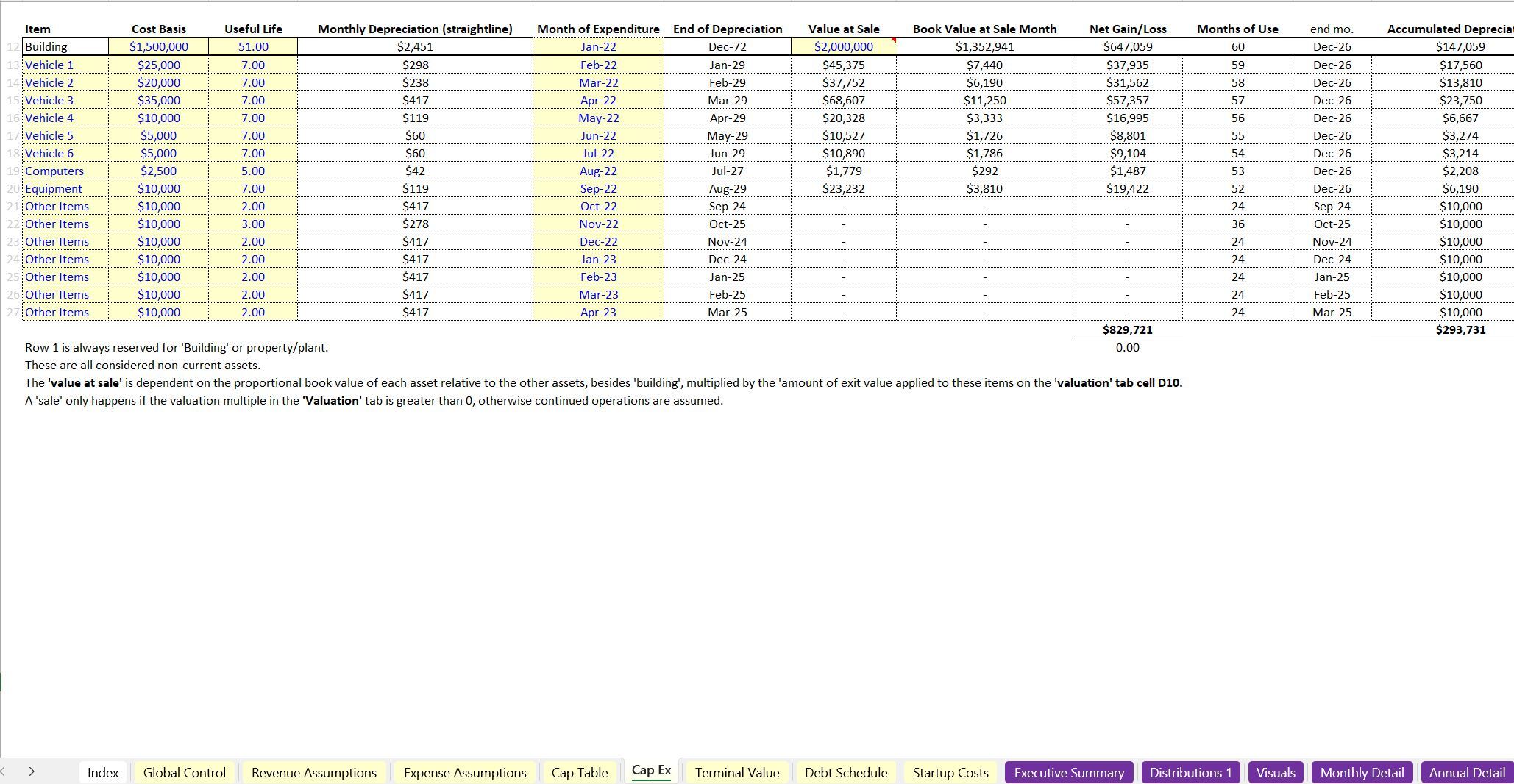Click the Months of Use header

coord(1237,29)
